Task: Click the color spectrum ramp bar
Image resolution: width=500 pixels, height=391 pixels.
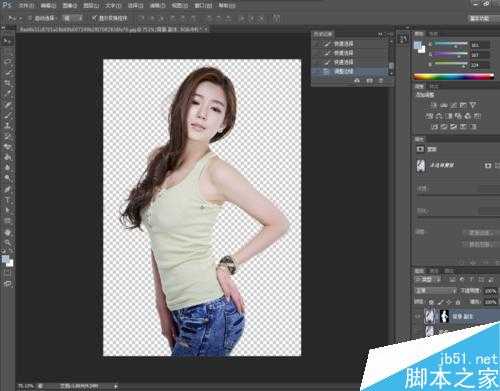Action: [454, 76]
